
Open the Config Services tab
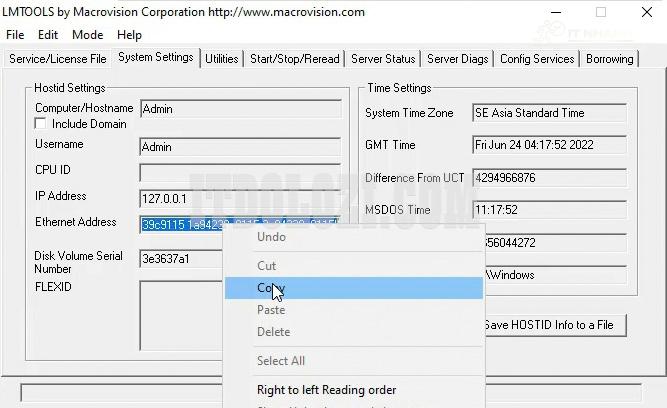point(537,59)
